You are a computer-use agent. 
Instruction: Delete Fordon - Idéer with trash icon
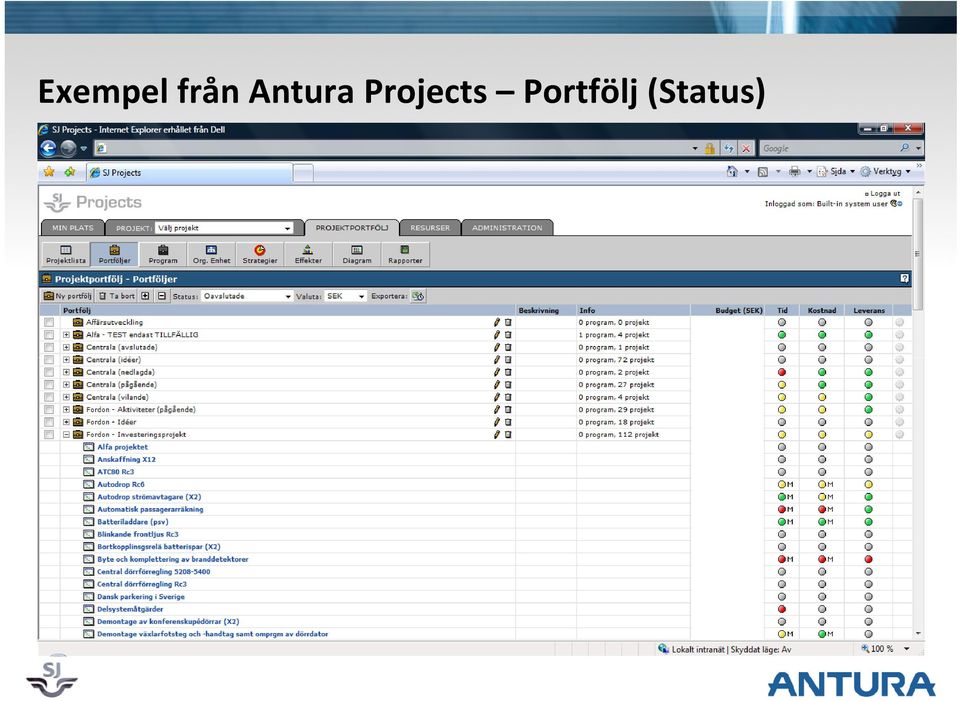(508, 422)
